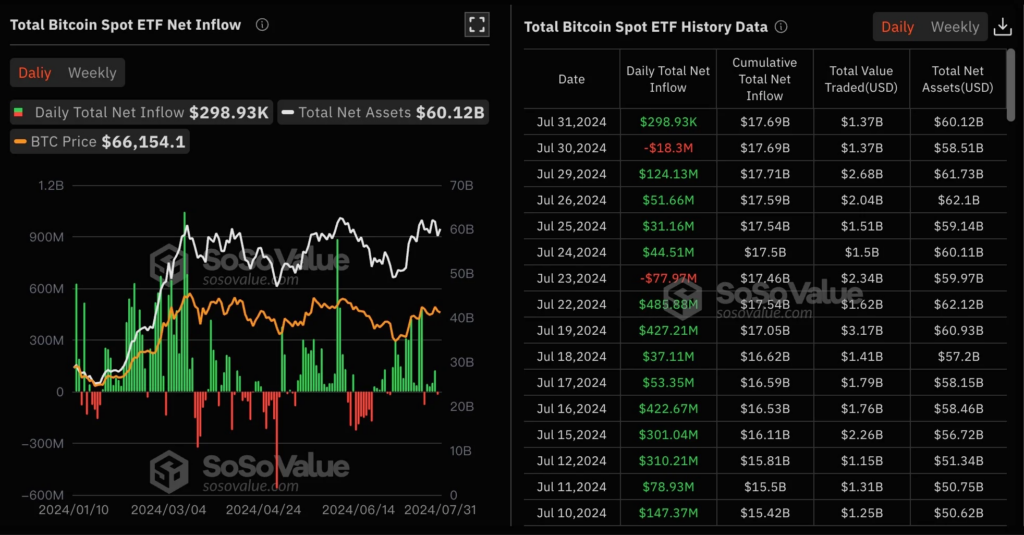1024x535 pixels.
Task: Click the $78.93M inflow cell
Action: pyautogui.click(x=668, y=487)
